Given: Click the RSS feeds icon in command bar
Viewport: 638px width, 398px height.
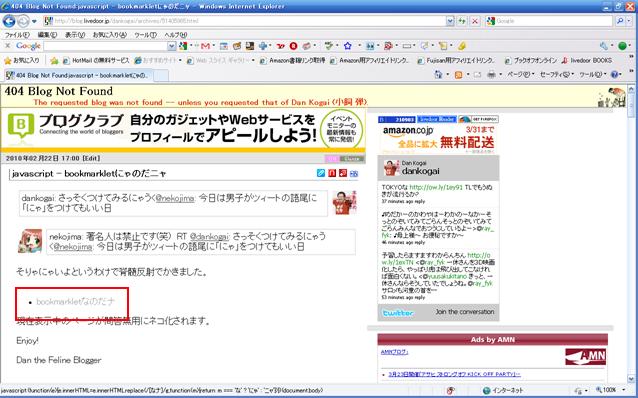Looking at the screenshot, I should 458,74.
